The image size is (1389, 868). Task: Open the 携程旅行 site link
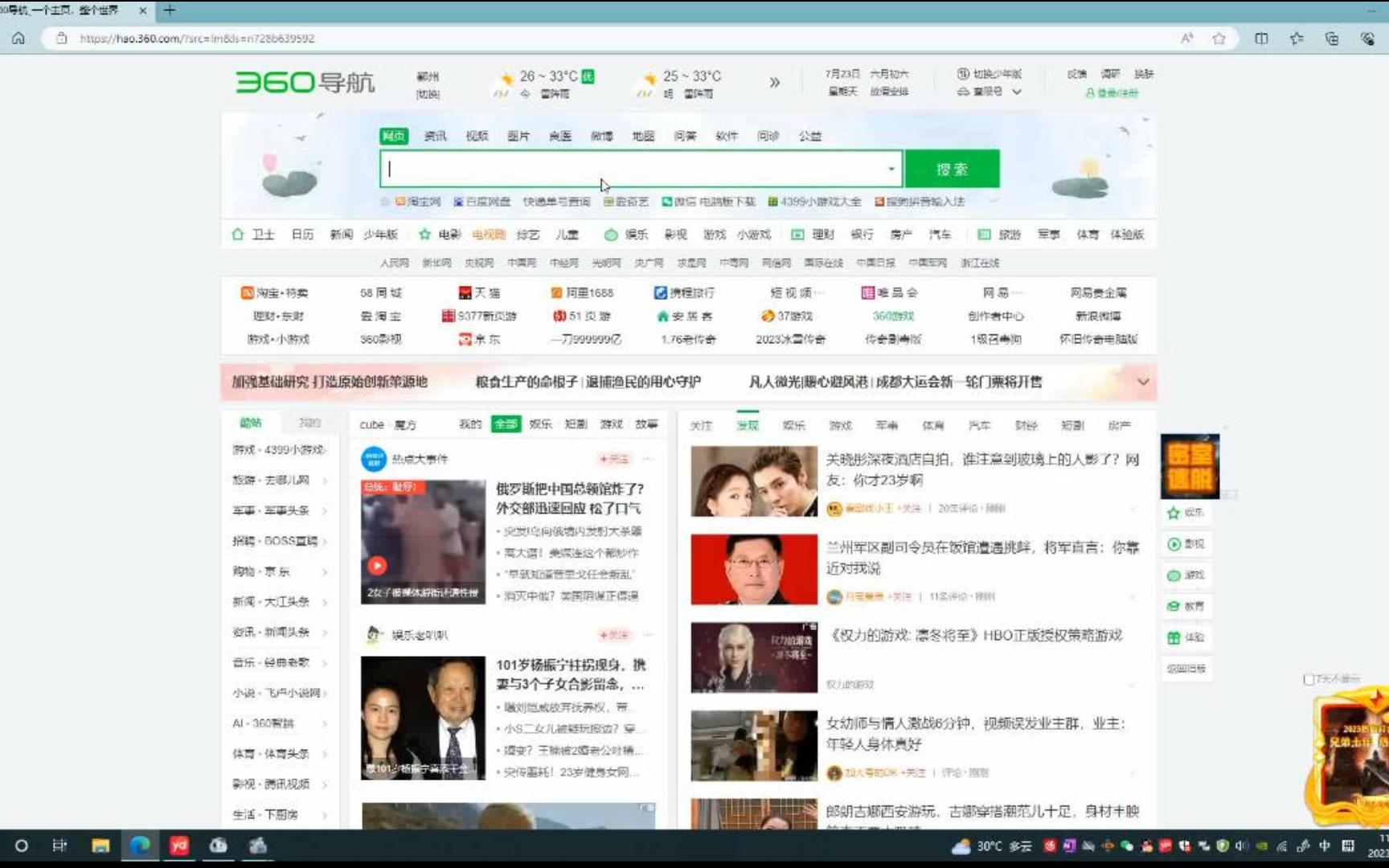click(684, 293)
